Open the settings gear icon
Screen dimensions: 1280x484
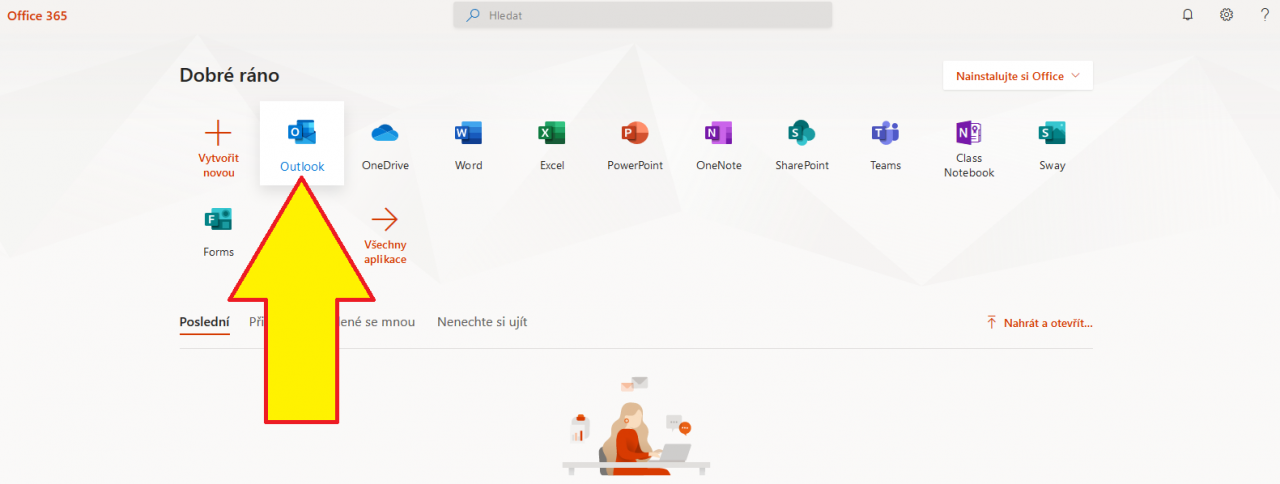pos(1226,15)
